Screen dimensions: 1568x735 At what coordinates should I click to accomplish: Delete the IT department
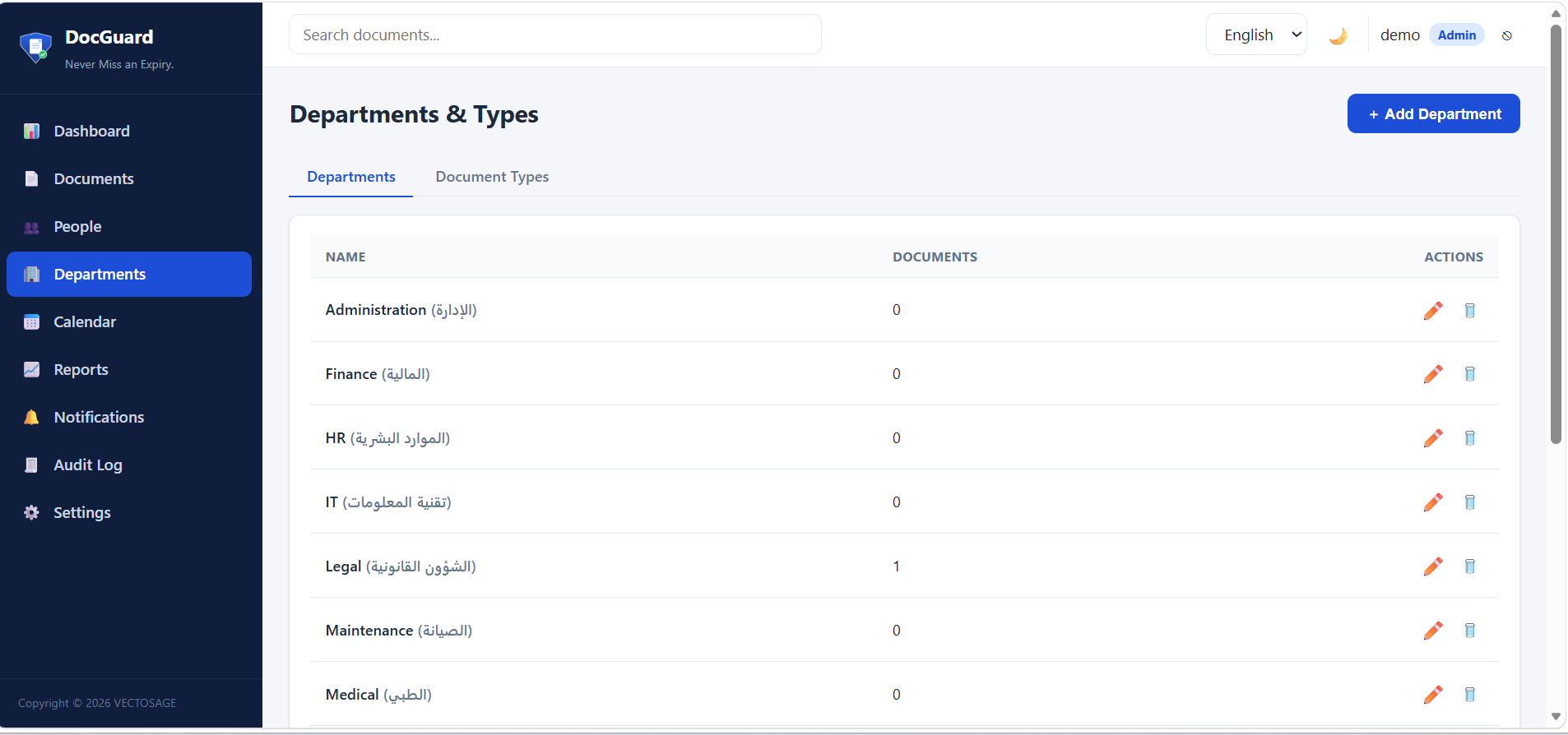tap(1470, 502)
